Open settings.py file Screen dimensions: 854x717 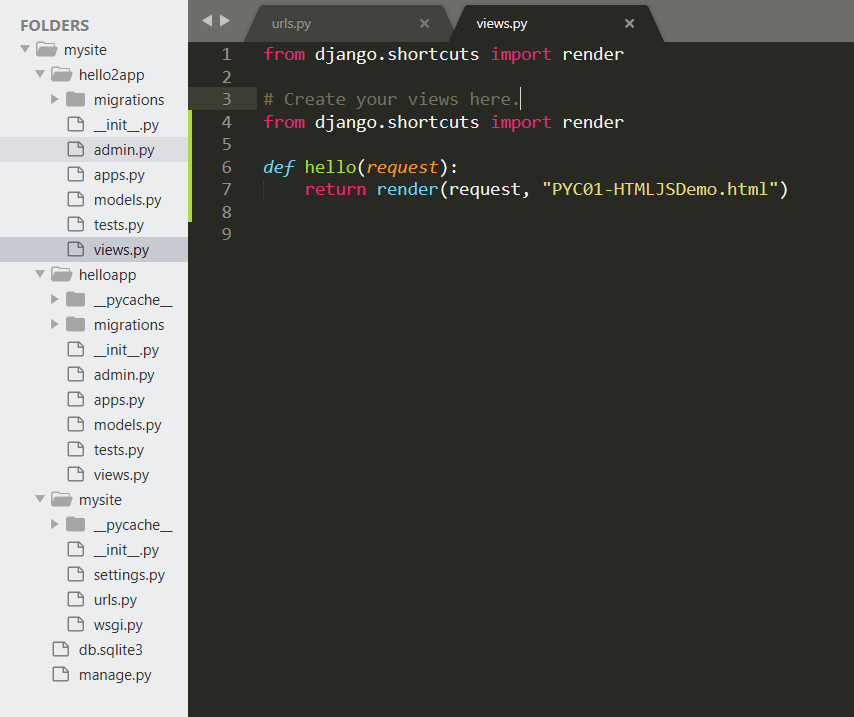click(x=129, y=575)
